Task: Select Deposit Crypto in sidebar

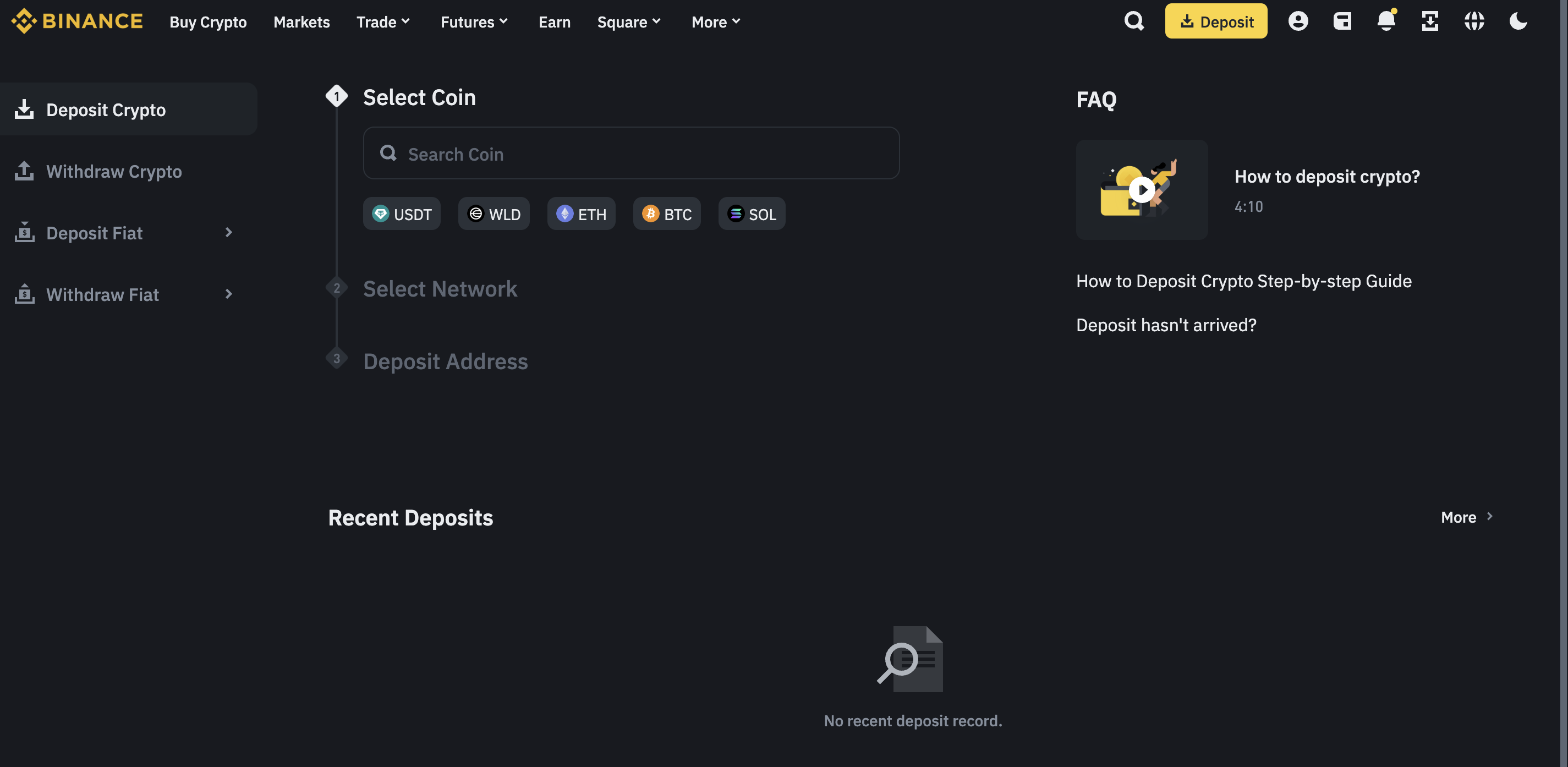Action: pos(128,109)
